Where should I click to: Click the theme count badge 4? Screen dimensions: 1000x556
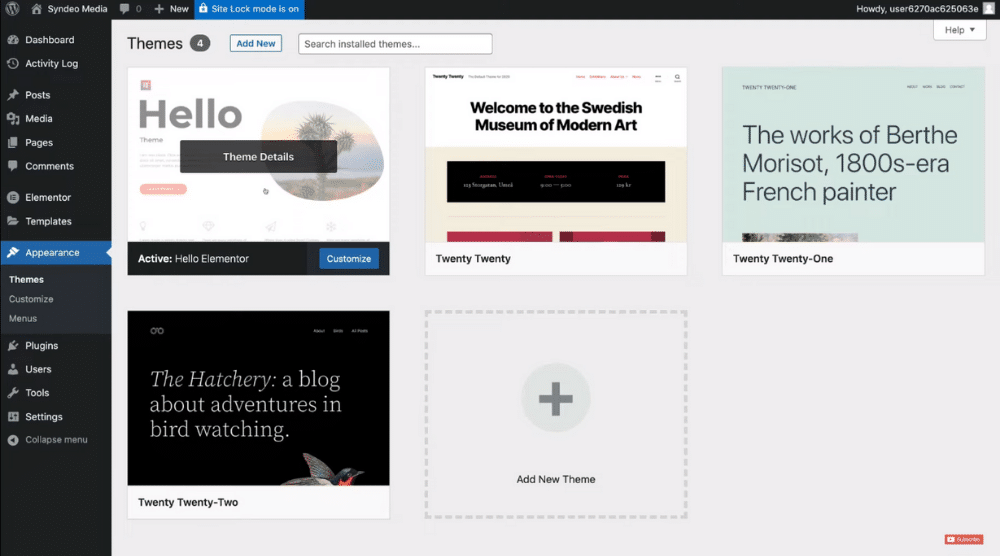pos(200,43)
